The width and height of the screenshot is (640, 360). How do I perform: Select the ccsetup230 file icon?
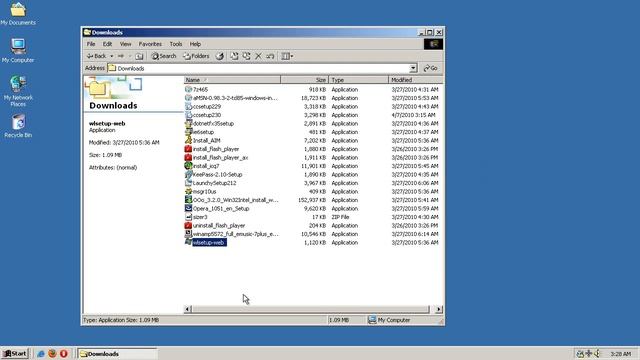(x=188, y=115)
